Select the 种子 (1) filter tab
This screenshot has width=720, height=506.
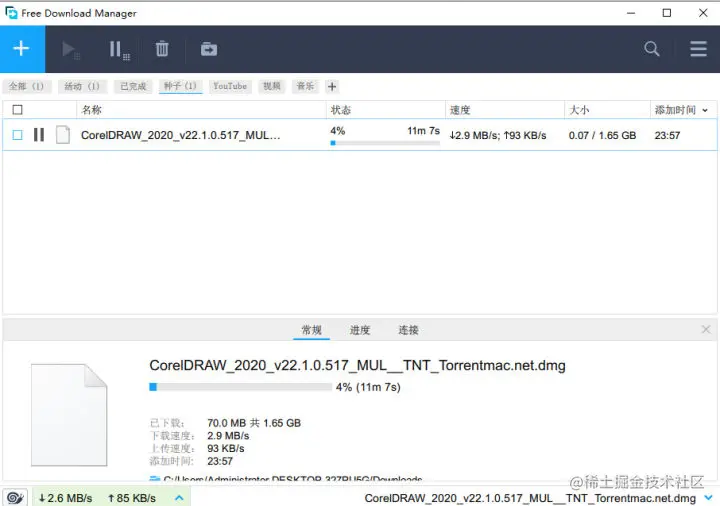[180, 86]
